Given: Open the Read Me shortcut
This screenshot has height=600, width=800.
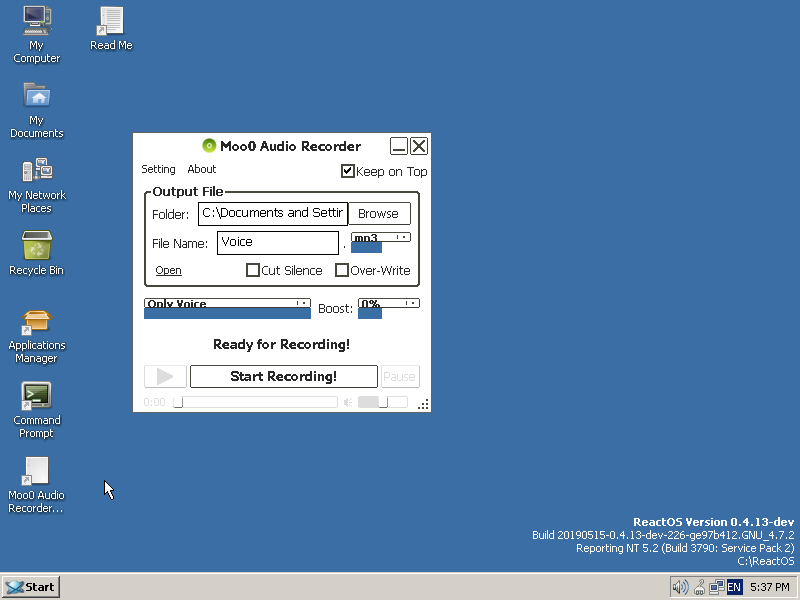Looking at the screenshot, I should point(111,29).
